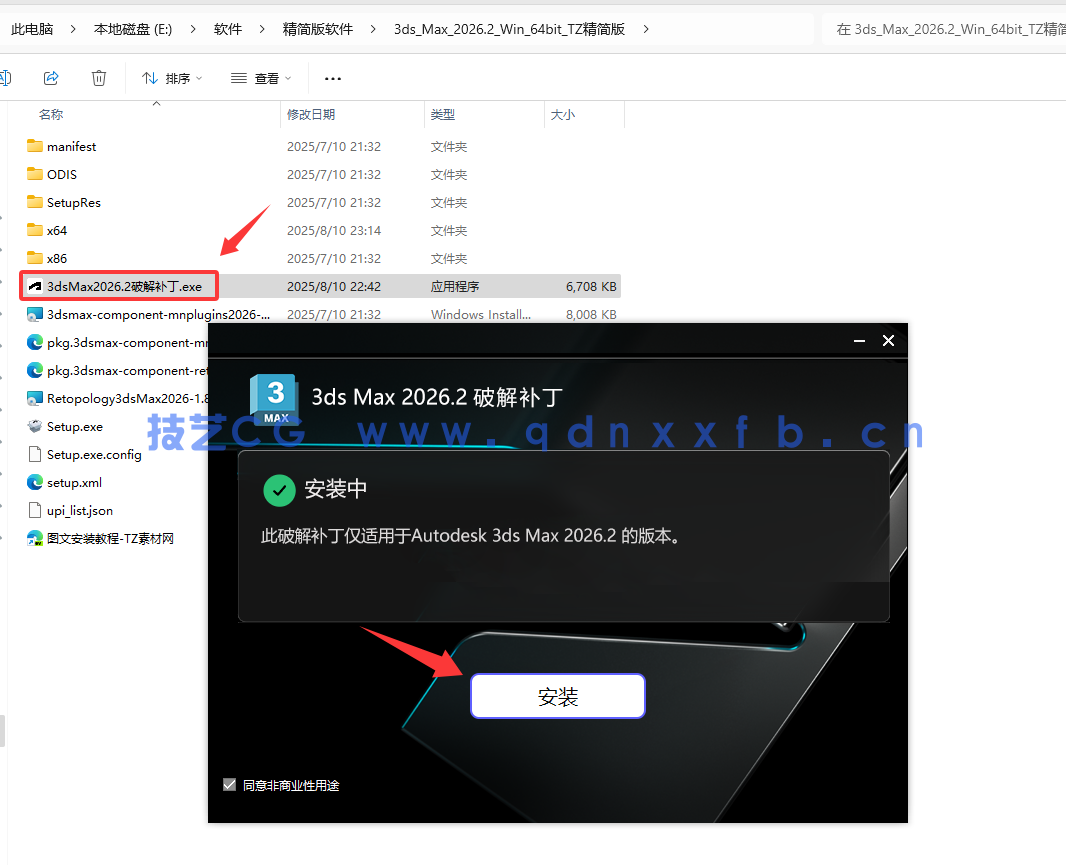Screen dimensions: 1066x865
Task: Click the 3dsMax2026.2破解补丁.exe program icon
Action: click(34, 286)
